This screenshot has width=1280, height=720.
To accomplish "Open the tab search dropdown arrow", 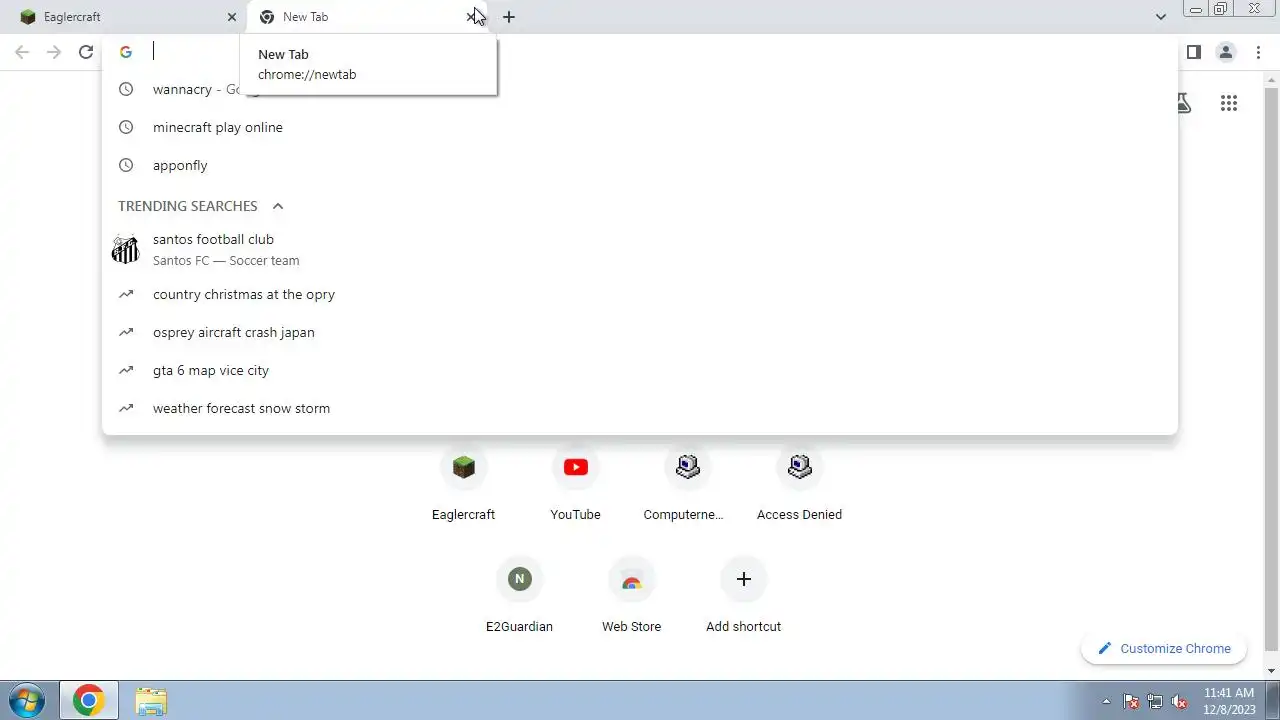I will click(x=1160, y=17).
